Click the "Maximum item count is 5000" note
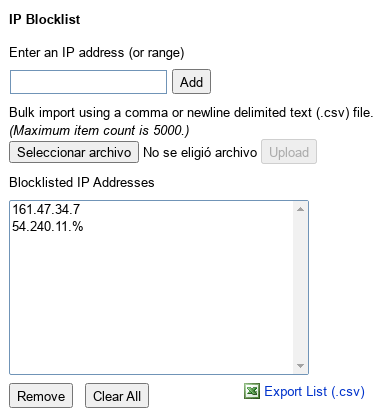391x420 pixels. click(x=99, y=130)
